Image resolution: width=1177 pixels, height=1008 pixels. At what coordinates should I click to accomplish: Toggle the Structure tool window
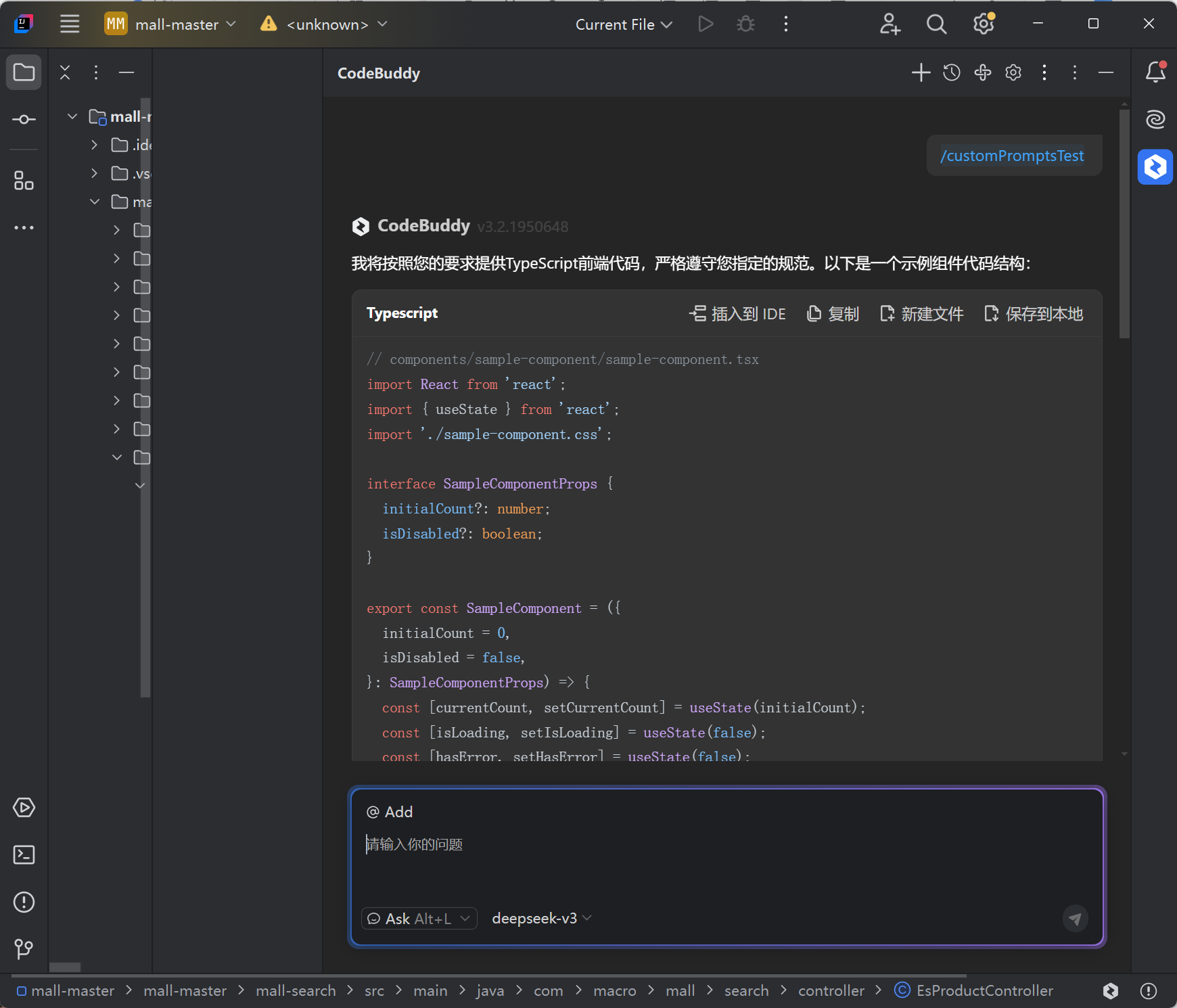tap(24, 181)
